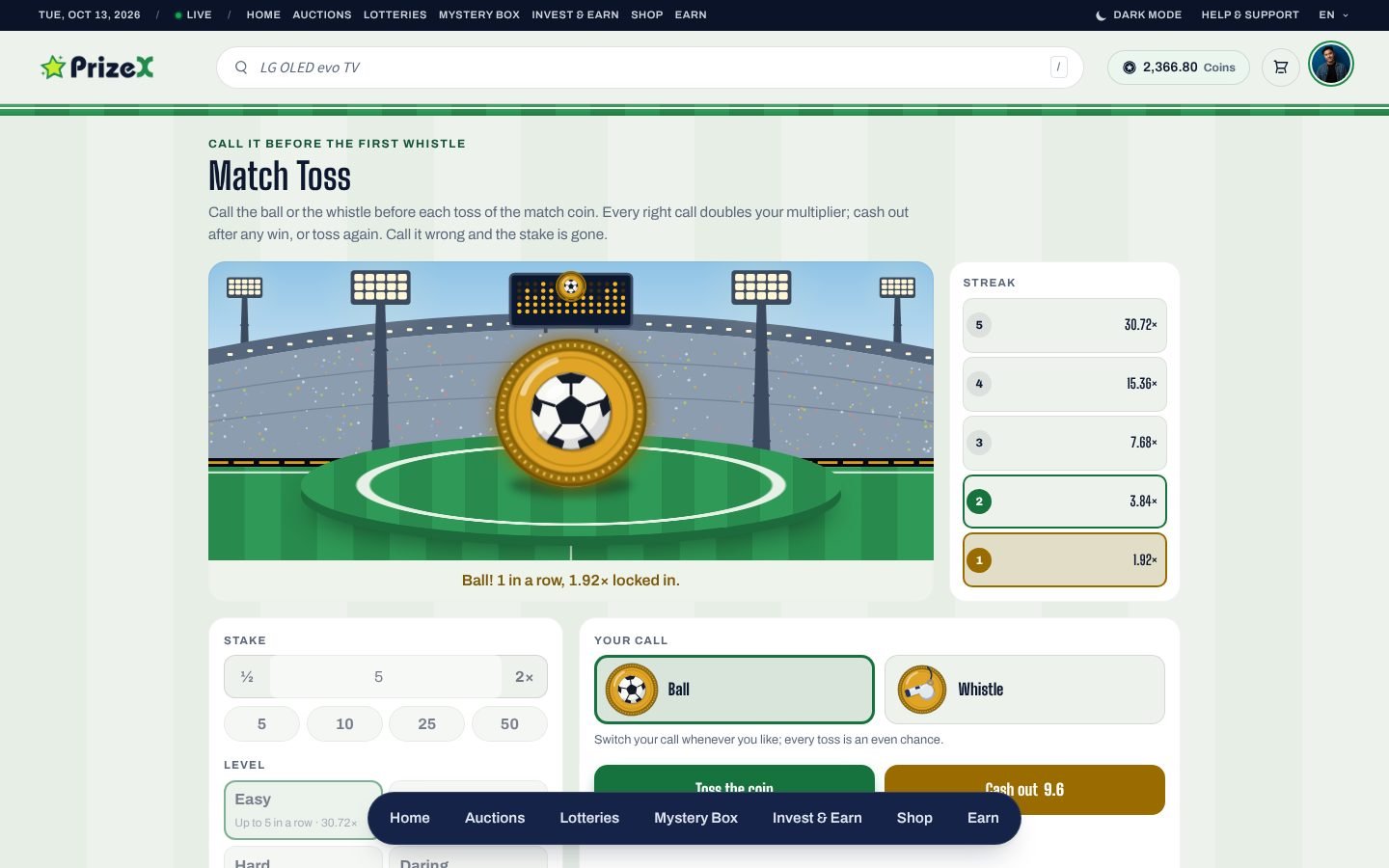1389x868 pixels.
Task: Select the Ball call option
Action: [734, 690]
